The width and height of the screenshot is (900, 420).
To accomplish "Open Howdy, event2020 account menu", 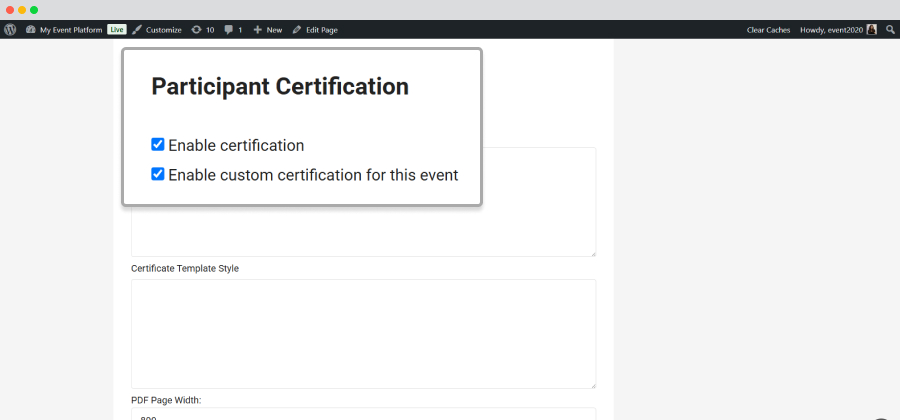I will coord(838,30).
